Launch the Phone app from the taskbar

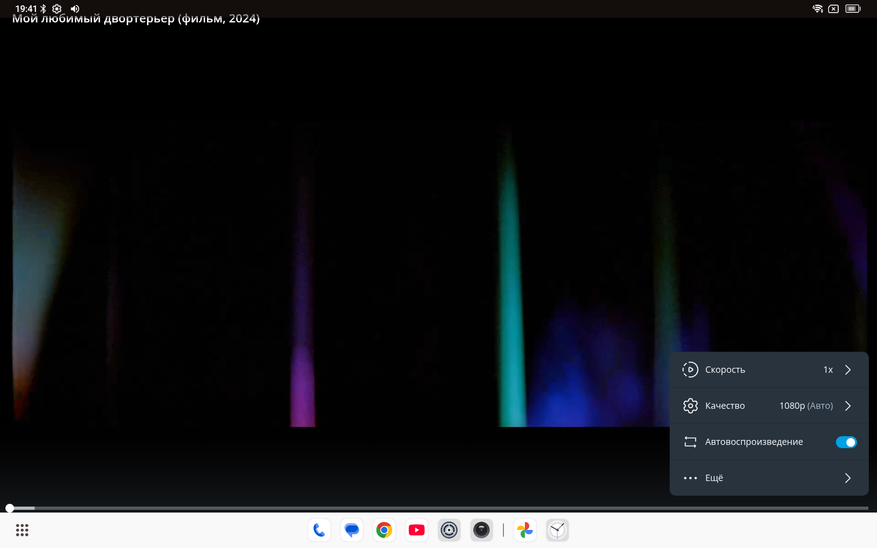pyautogui.click(x=319, y=530)
